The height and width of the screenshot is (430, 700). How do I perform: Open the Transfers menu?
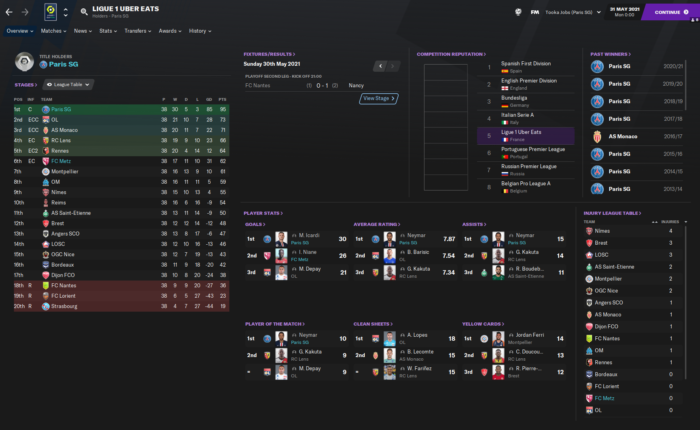[x=138, y=31]
